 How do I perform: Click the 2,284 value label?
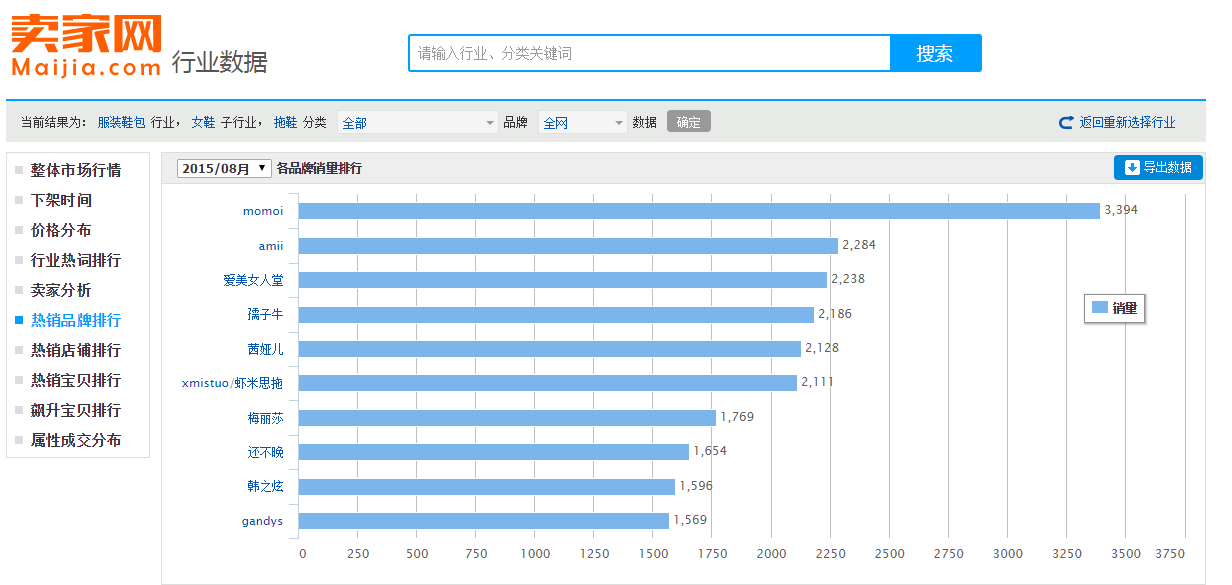(859, 244)
